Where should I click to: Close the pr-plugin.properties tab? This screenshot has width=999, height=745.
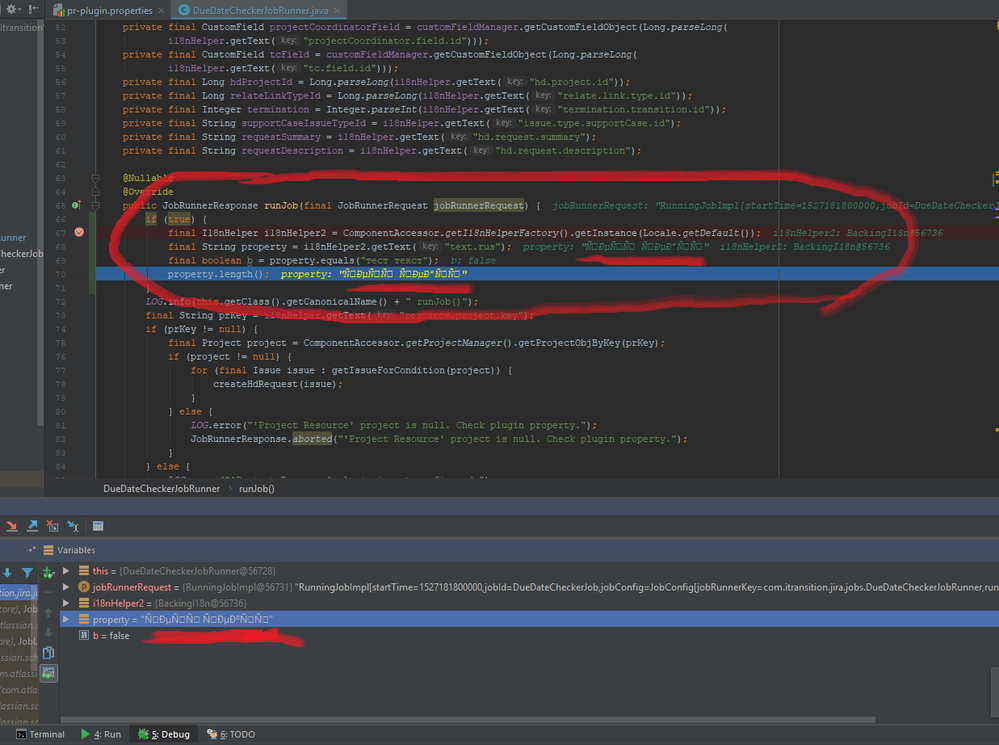click(x=161, y=10)
